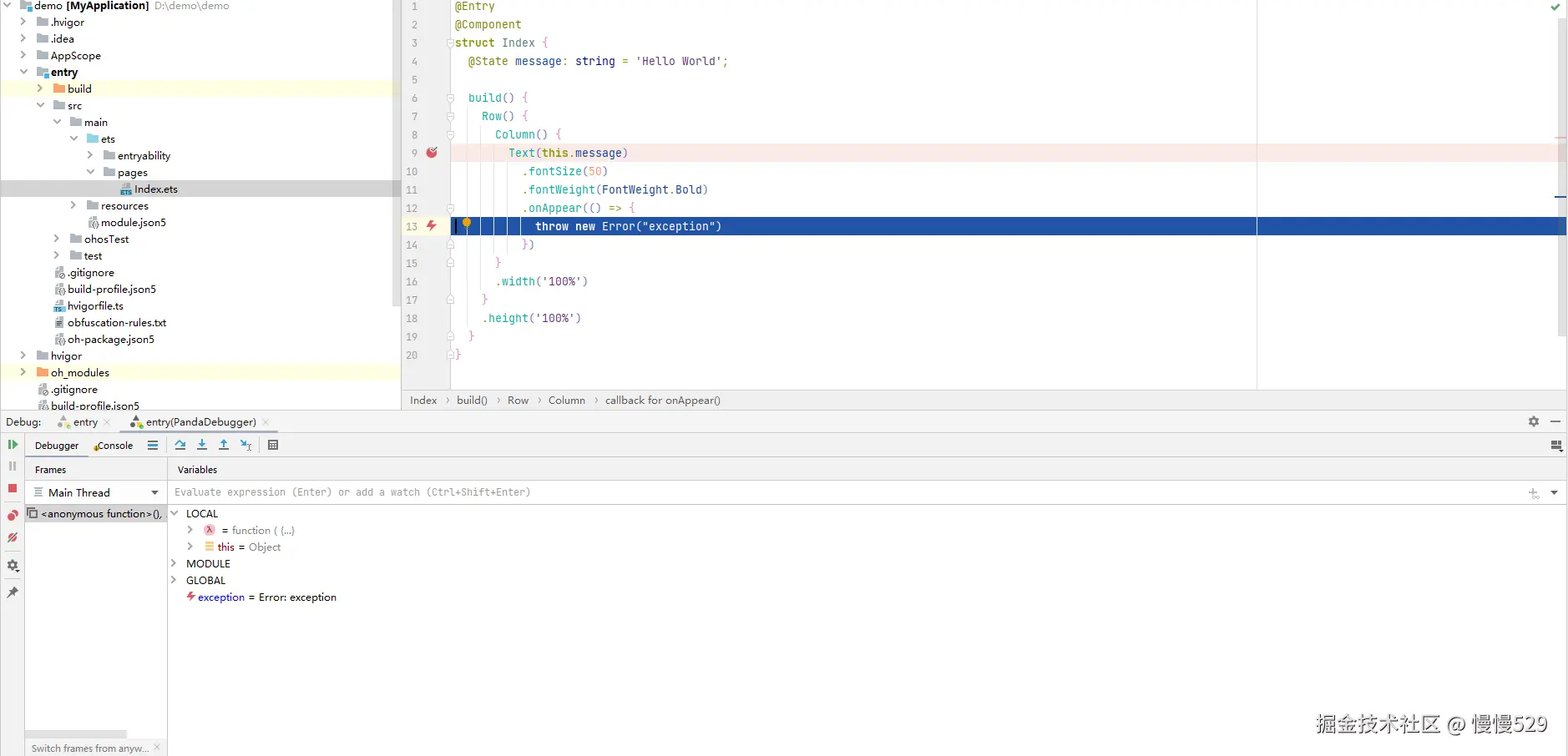Fold the struct Index code block
Viewport: 1568px width, 756px height.
[450, 43]
